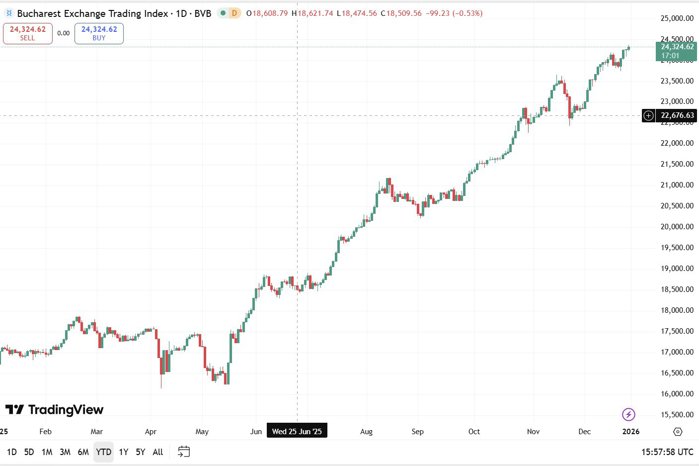Switch to the 1M range
The height and width of the screenshot is (466, 699).
coord(47,452)
